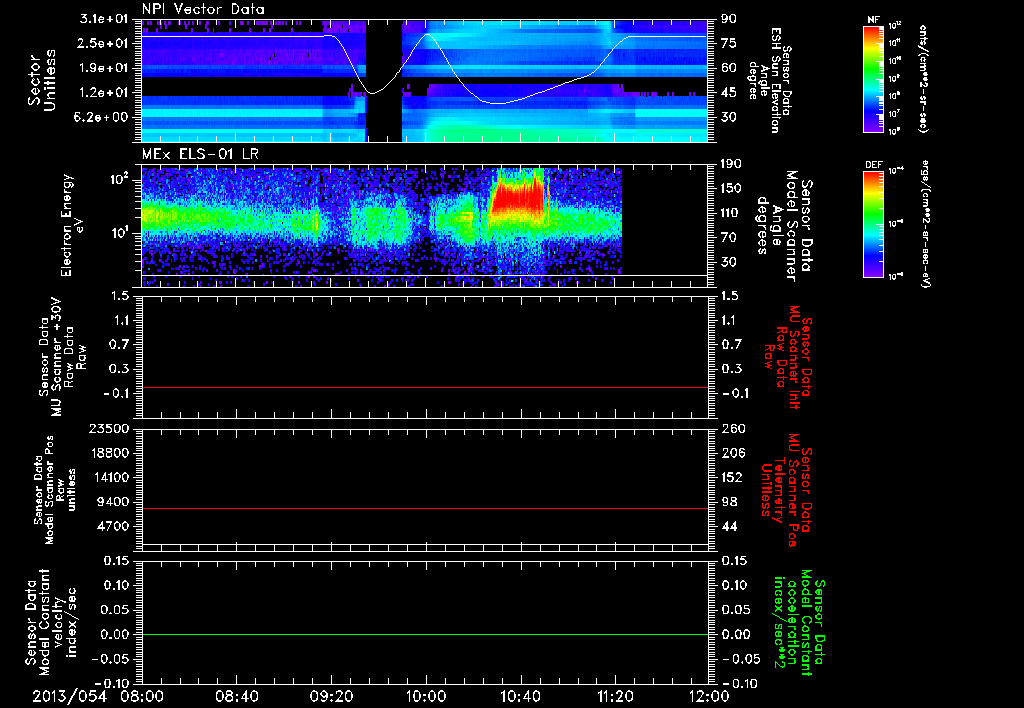This screenshot has width=1024, height=708.
Task: Click the "10:40" time tick label
Action: click(520, 696)
